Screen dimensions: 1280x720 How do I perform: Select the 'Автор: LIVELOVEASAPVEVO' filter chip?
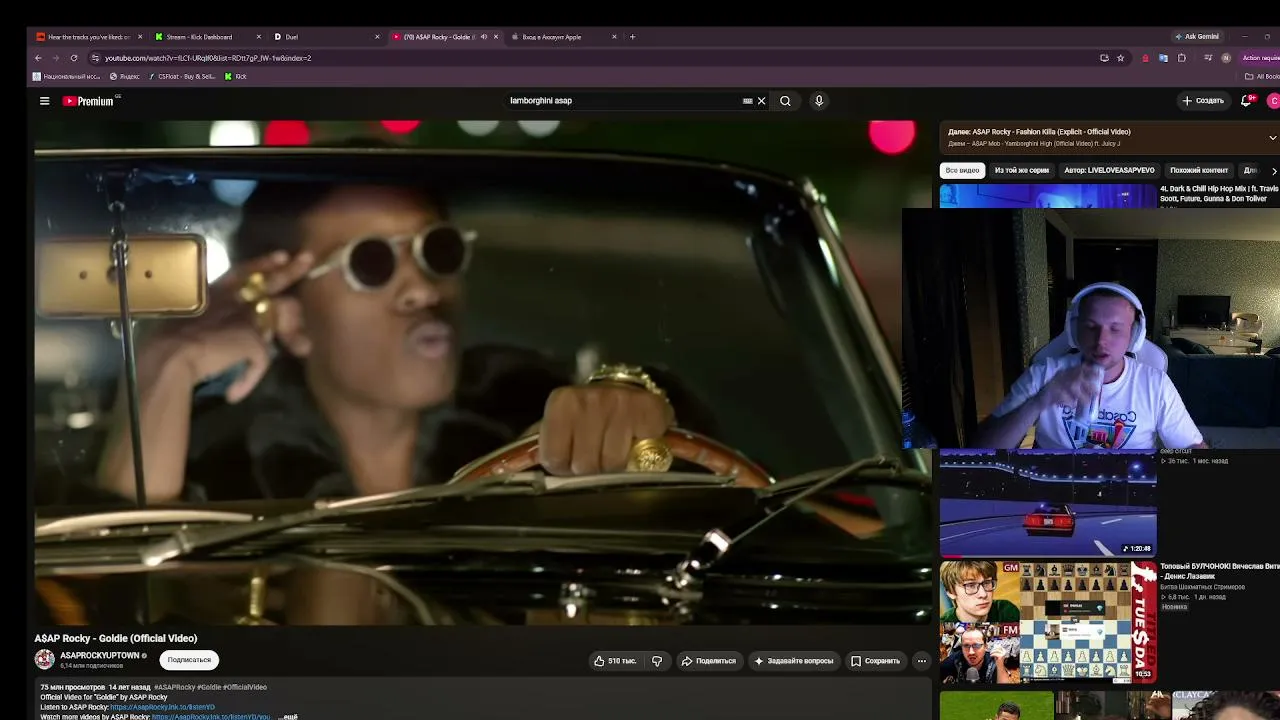(x=1109, y=170)
